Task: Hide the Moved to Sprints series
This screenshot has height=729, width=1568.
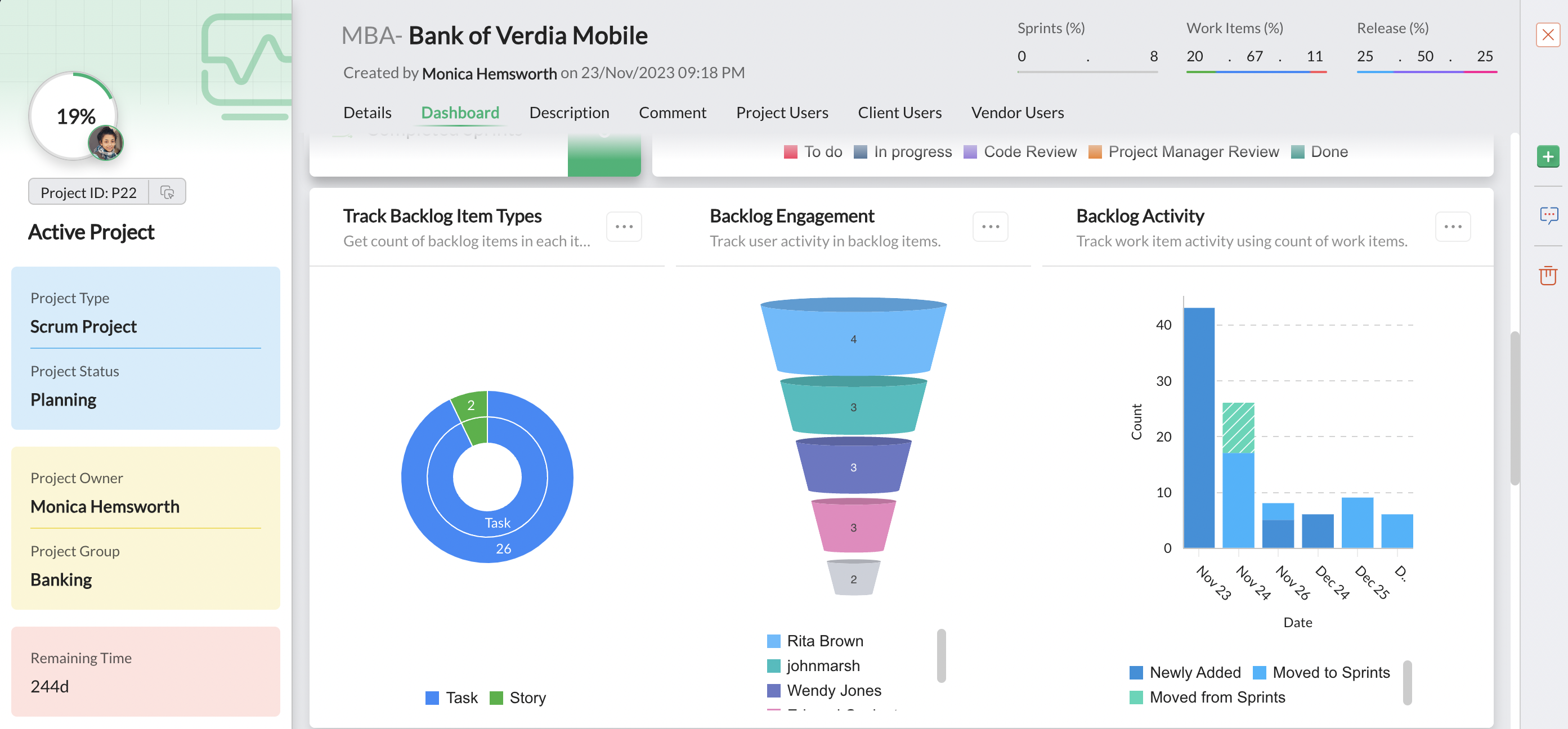Action: point(1321,672)
